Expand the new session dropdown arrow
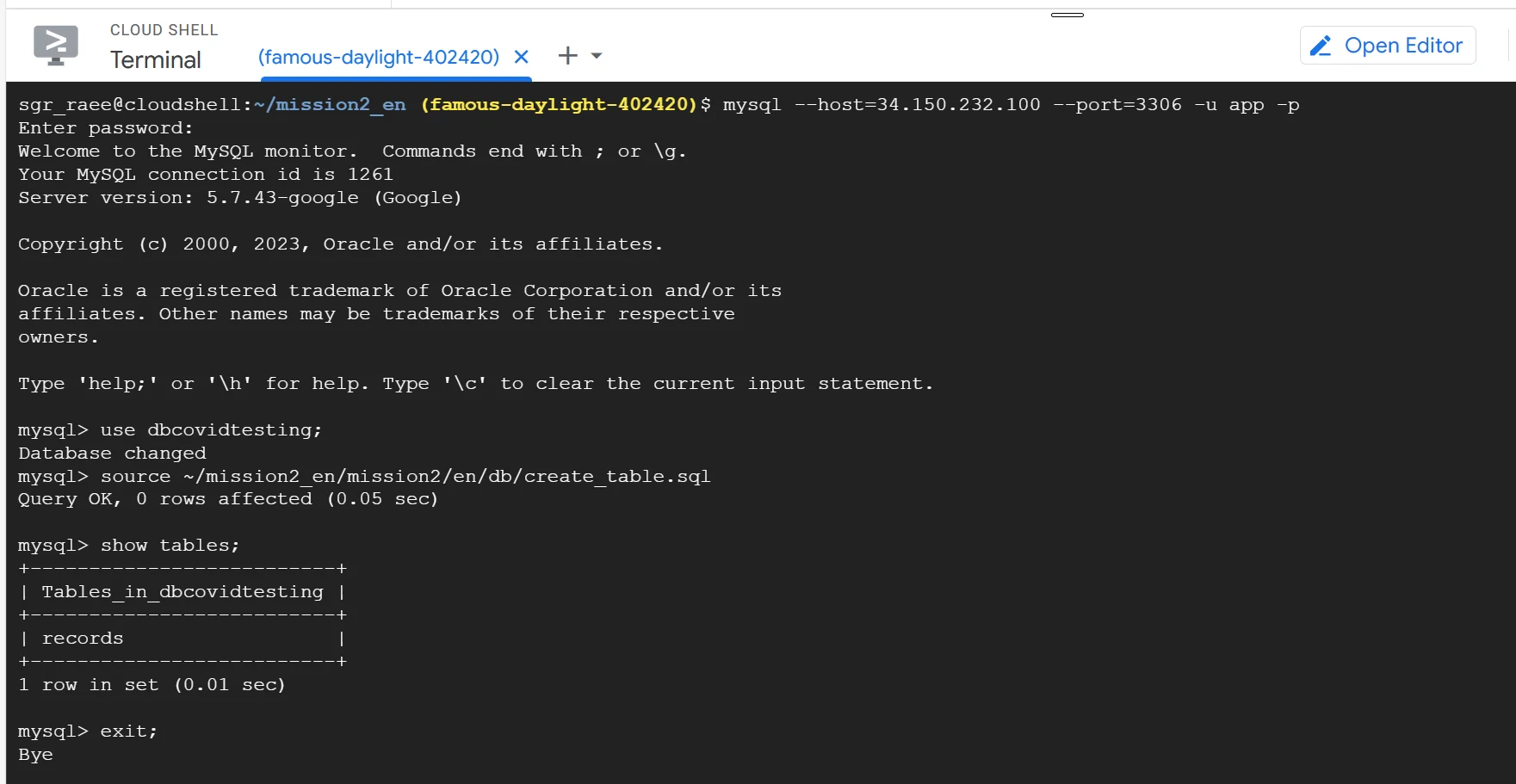1516x784 pixels. pos(597,56)
